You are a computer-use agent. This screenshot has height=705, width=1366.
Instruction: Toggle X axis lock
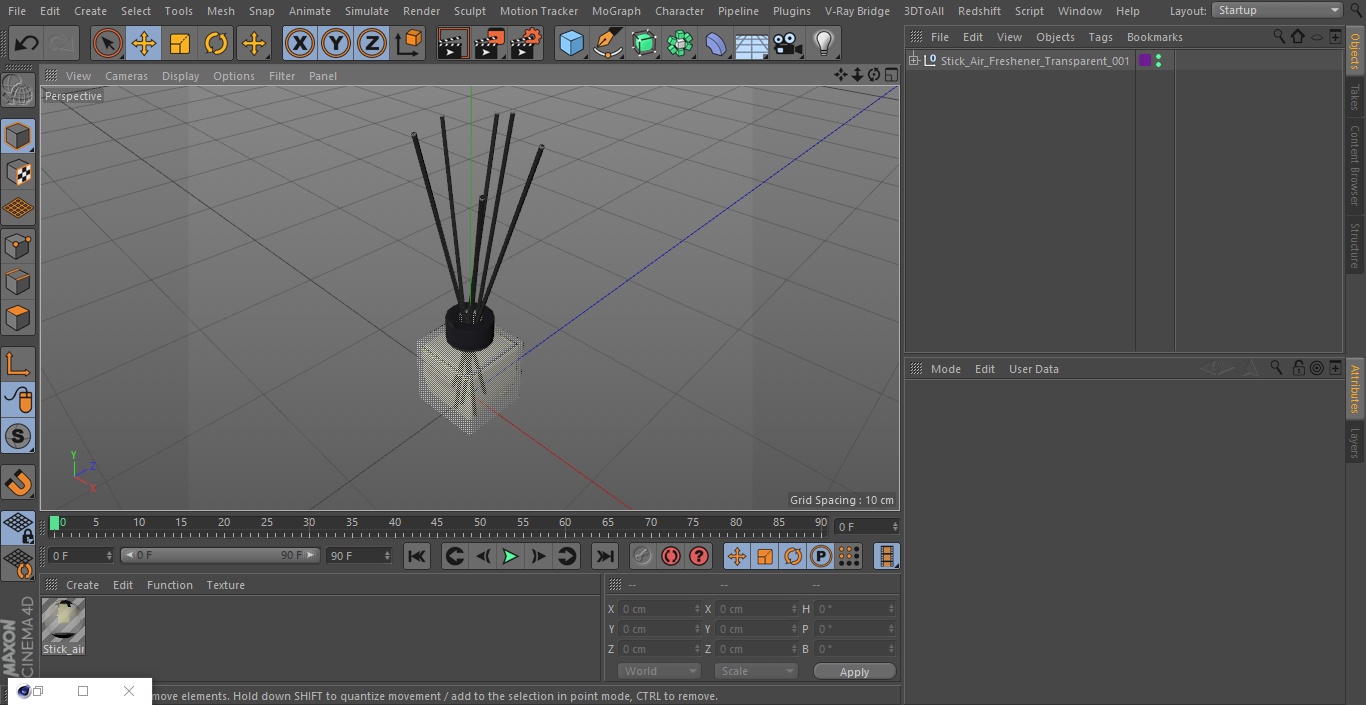pos(299,43)
